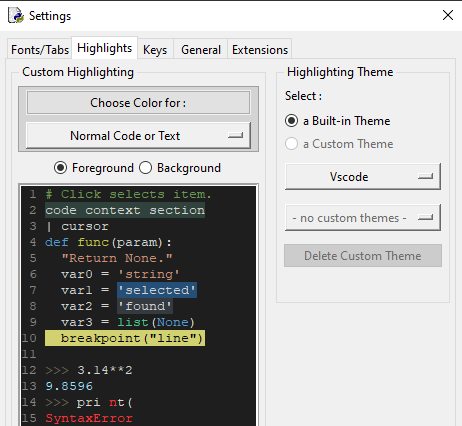
Task: Switch to the Fonts/Tabs tab
Action: pyautogui.click(x=40, y=50)
